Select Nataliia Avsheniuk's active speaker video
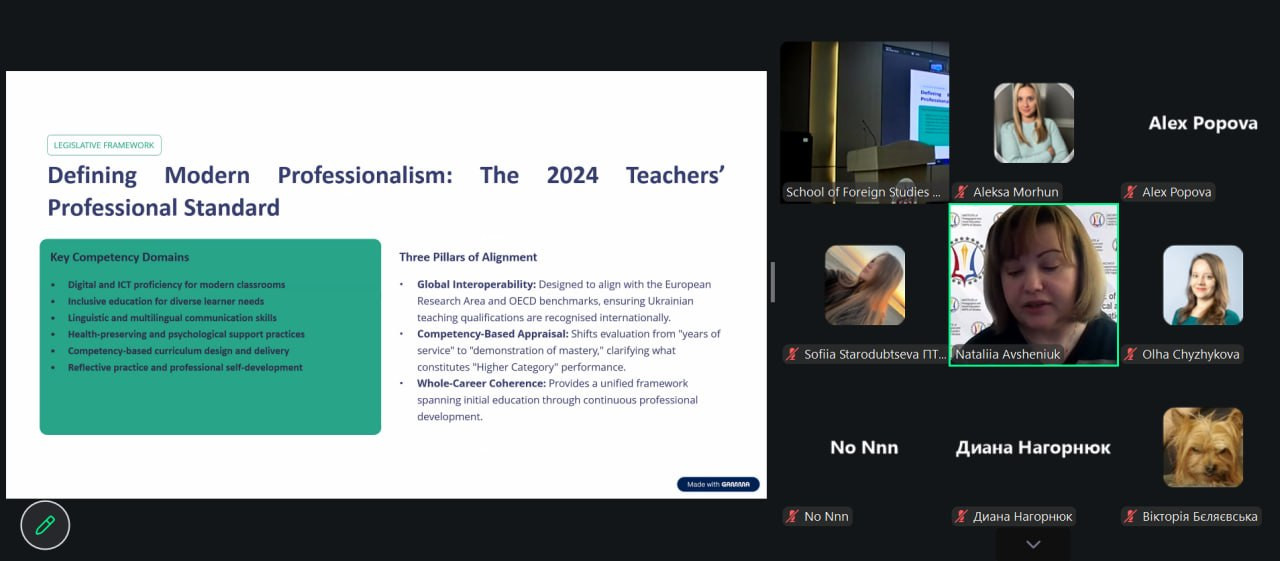 1033,285
